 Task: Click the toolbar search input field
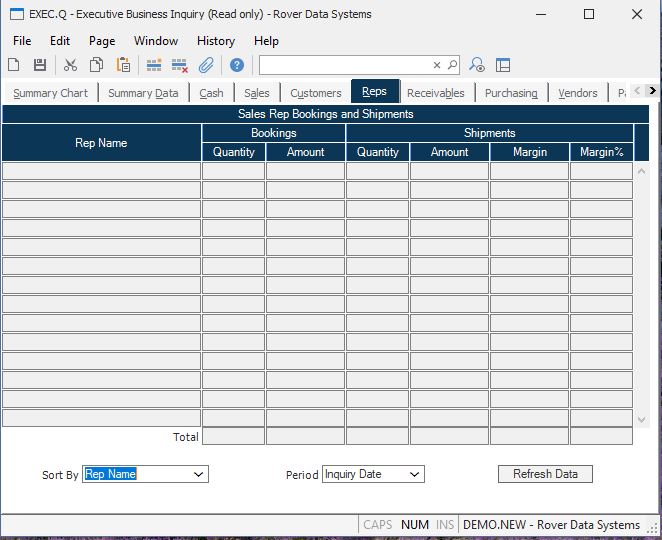point(345,65)
